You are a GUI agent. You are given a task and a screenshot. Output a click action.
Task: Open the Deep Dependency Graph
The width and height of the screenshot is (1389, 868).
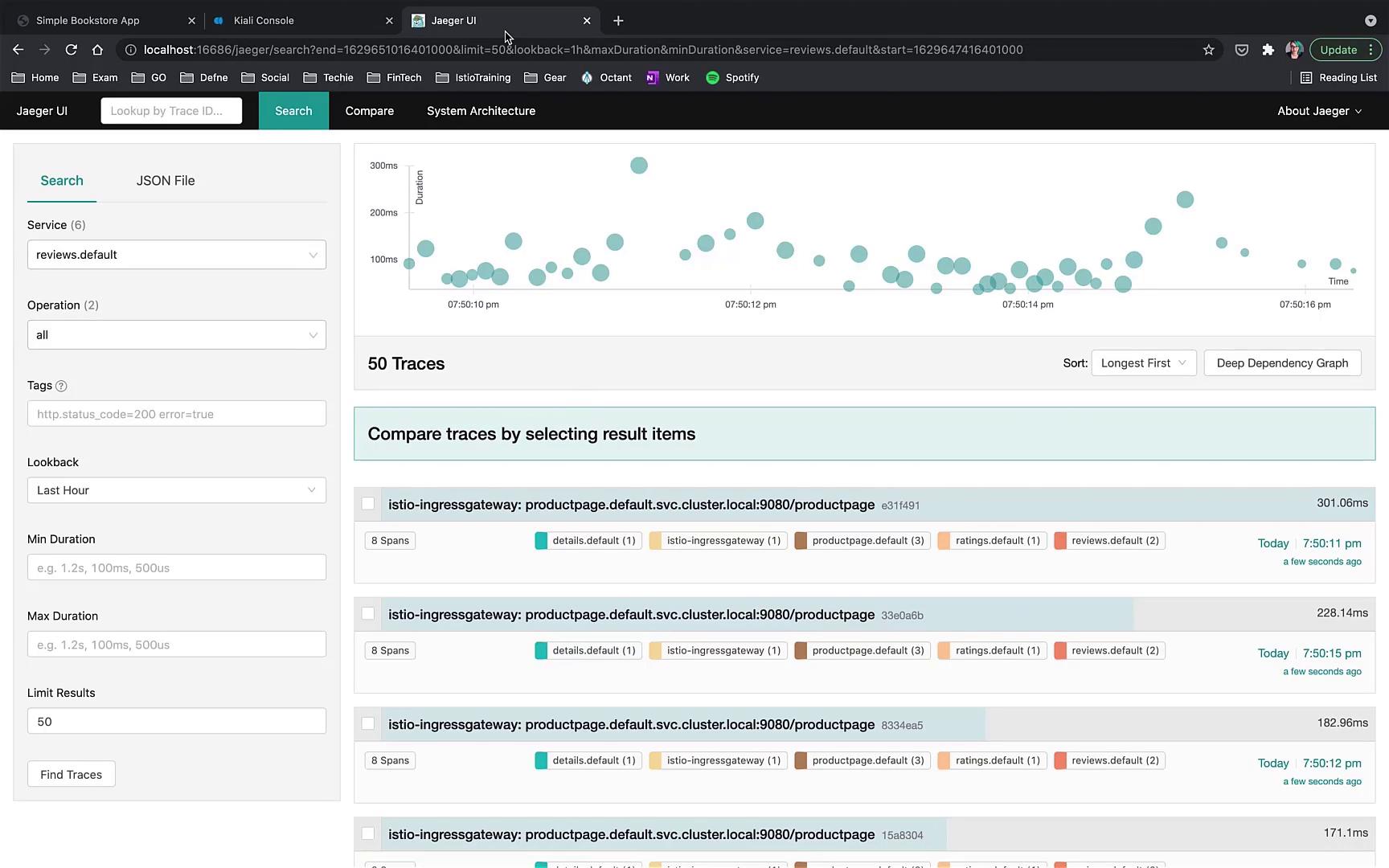[x=1282, y=363]
